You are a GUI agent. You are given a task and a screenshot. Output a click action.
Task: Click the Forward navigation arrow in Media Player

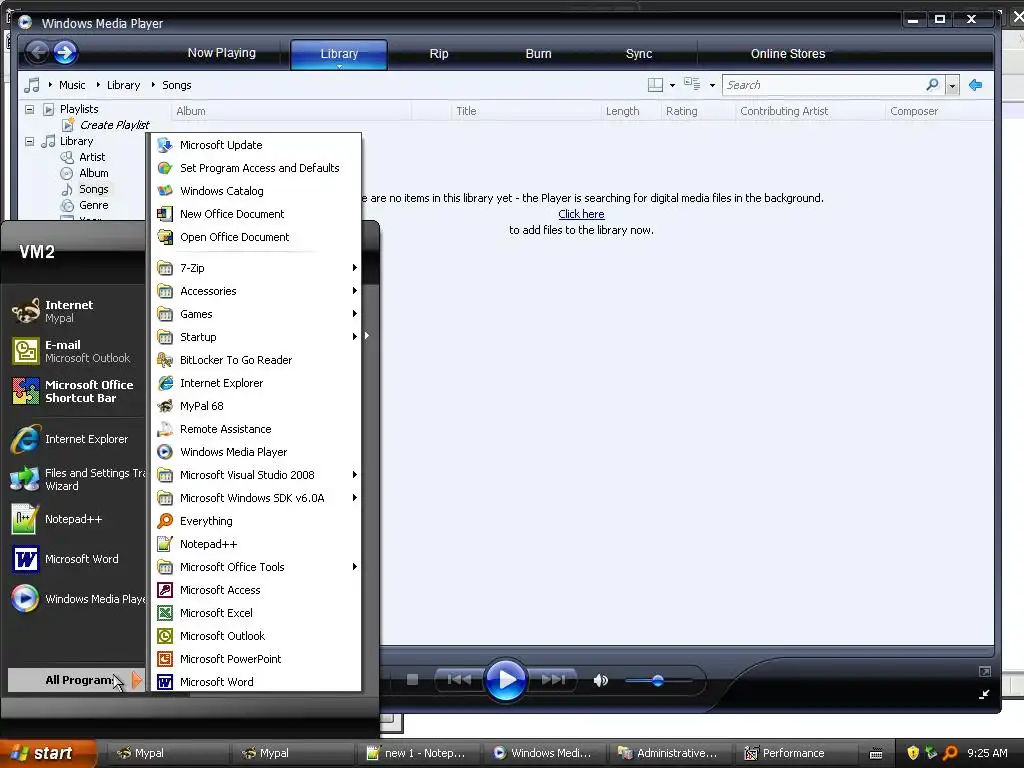(65, 52)
